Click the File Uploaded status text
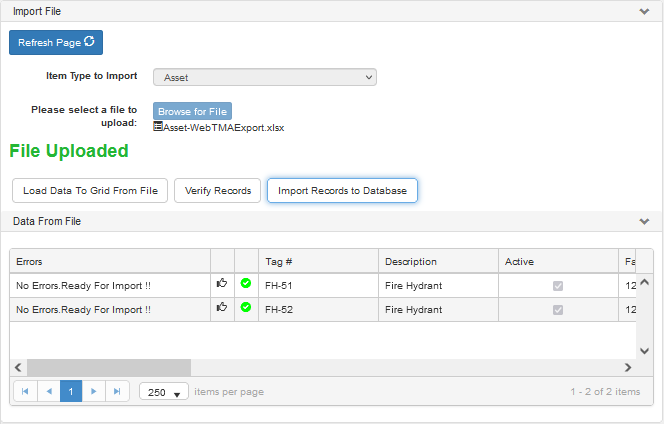Screen dimensions: 664x424 tap(69, 151)
